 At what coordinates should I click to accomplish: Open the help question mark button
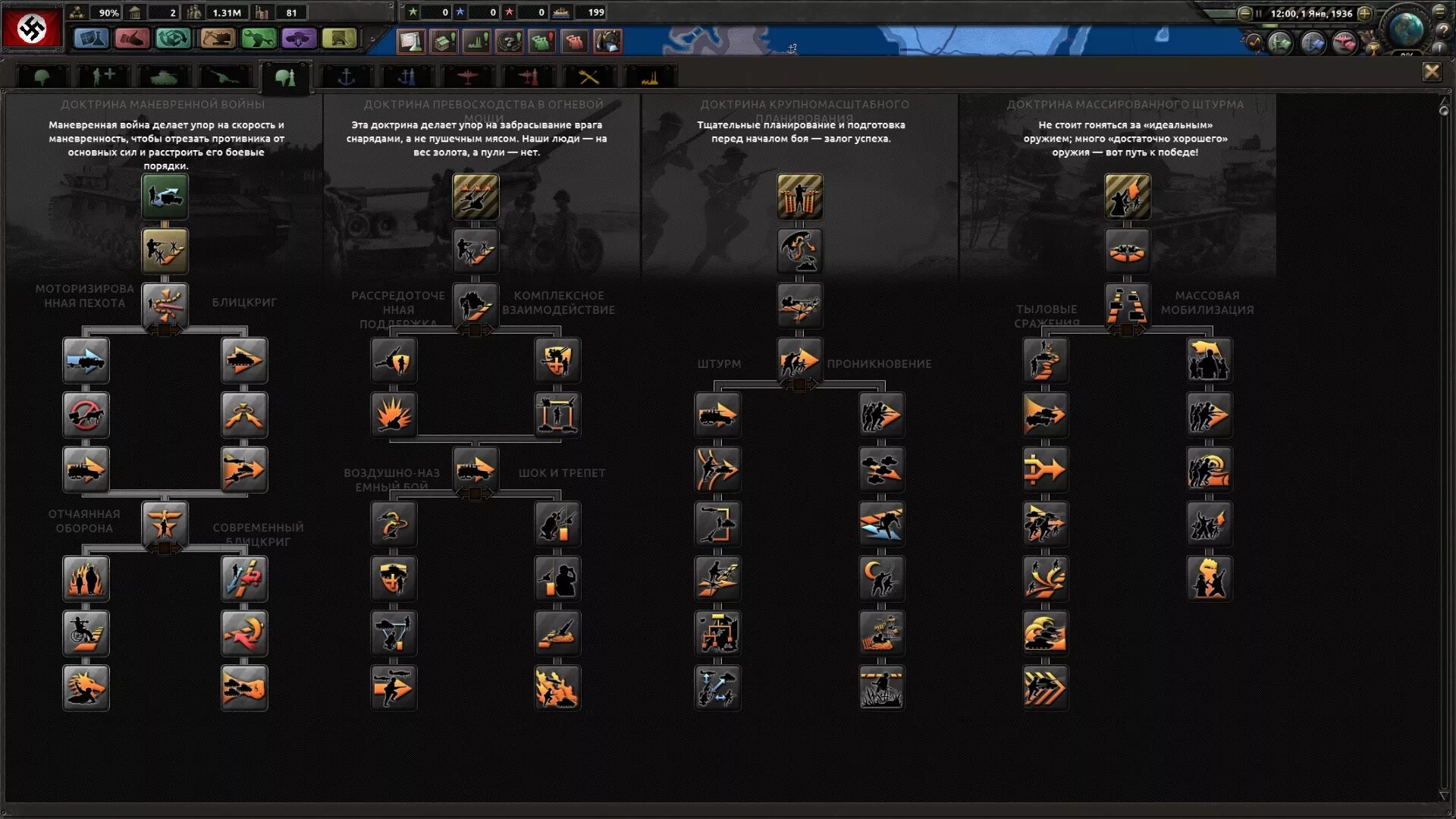pos(1443,31)
